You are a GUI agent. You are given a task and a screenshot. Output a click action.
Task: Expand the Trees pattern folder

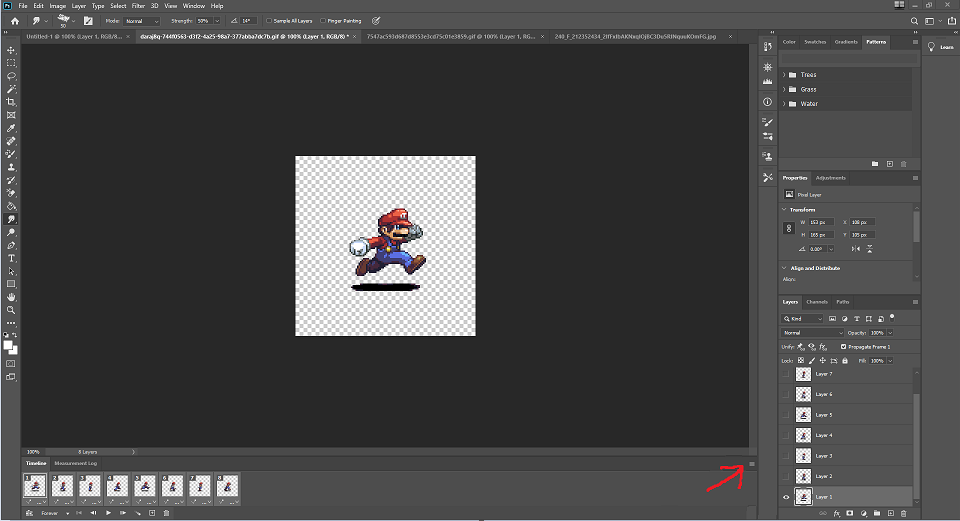pos(784,75)
